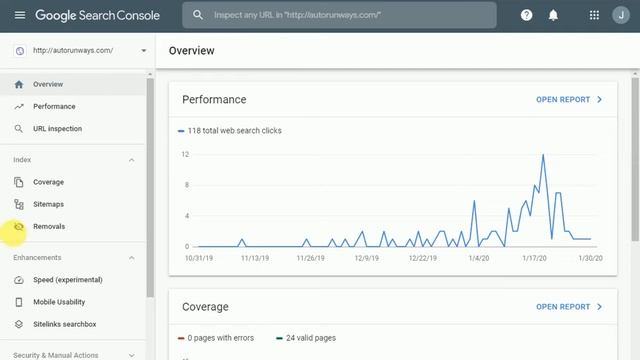Click the Speed gauge icon
This screenshot has width=640, height=360.
pyautogui.click(x=19, y=280)
